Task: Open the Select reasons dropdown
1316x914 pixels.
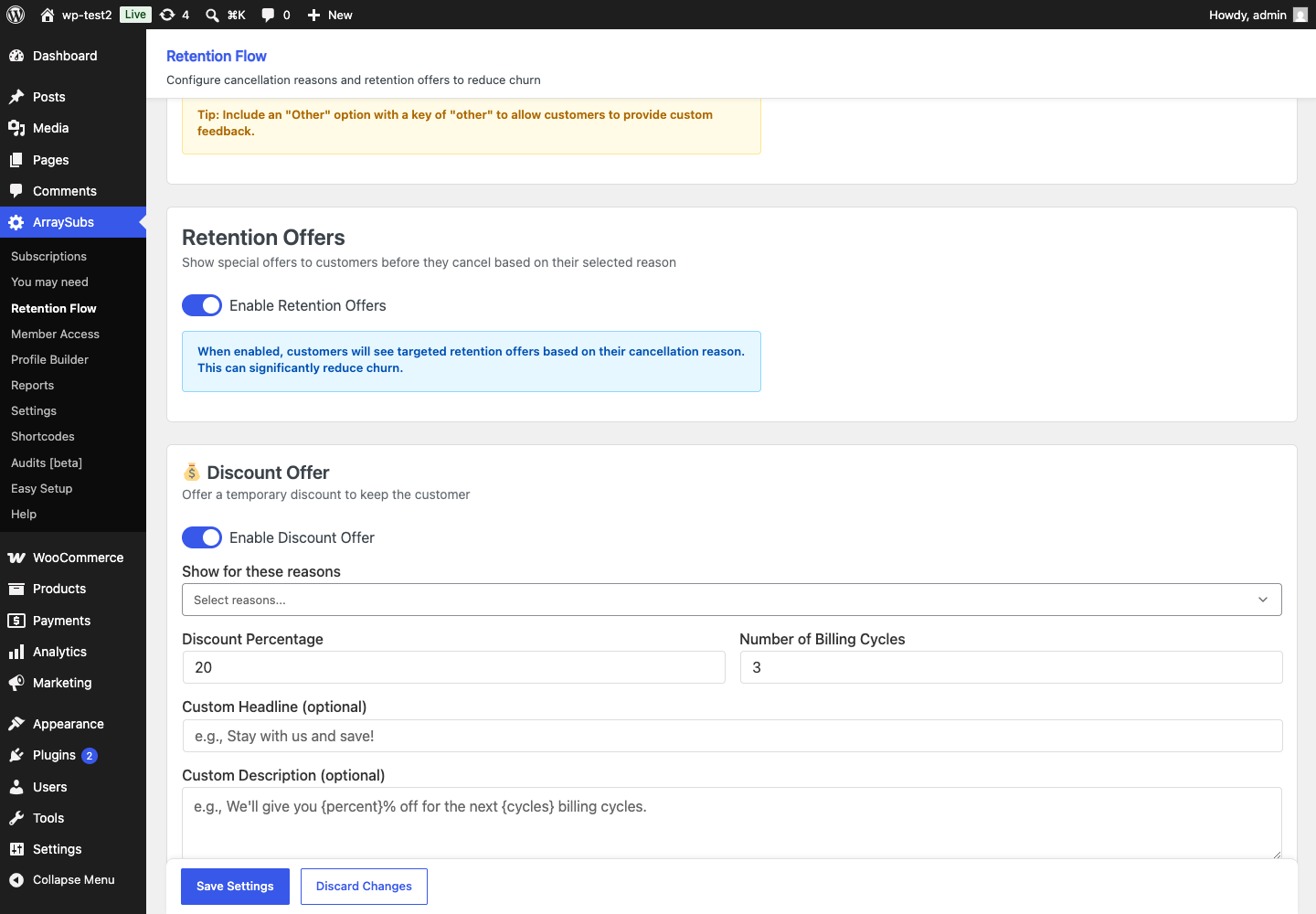Action: [x=732, y=600]
